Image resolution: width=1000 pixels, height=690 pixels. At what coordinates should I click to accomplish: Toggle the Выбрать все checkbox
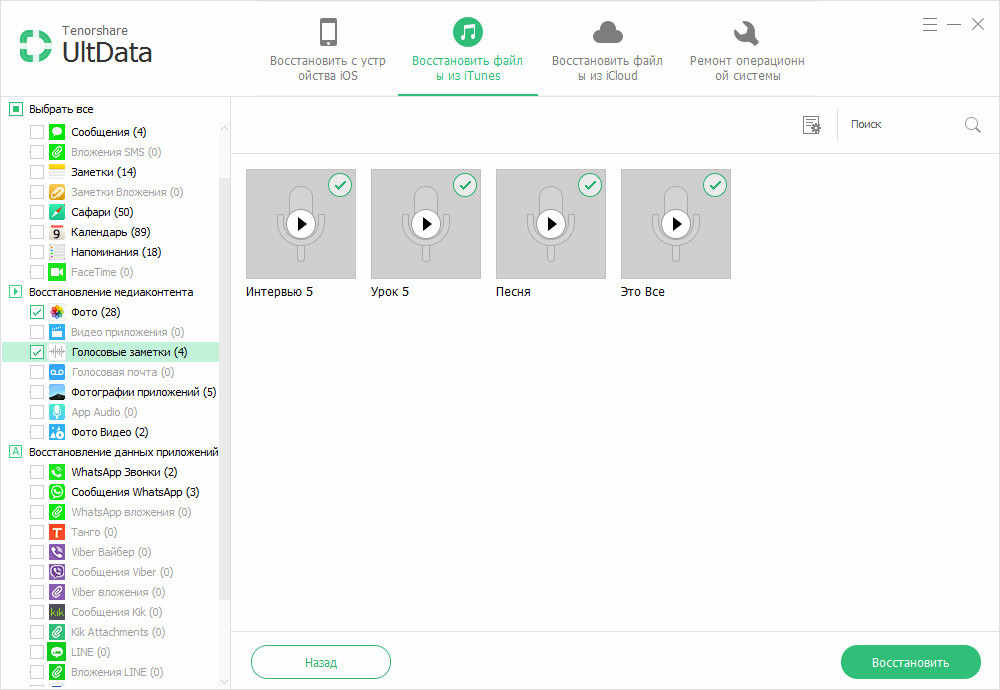[x=16, y=109]
